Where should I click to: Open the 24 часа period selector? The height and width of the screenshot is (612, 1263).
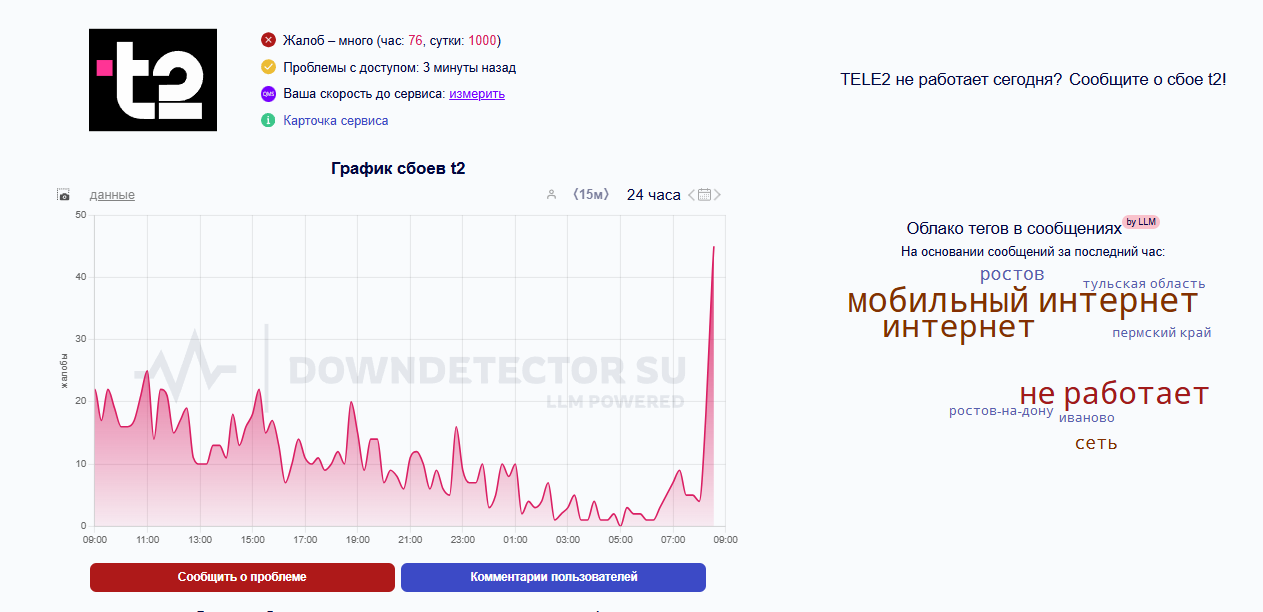pos(653,195)
